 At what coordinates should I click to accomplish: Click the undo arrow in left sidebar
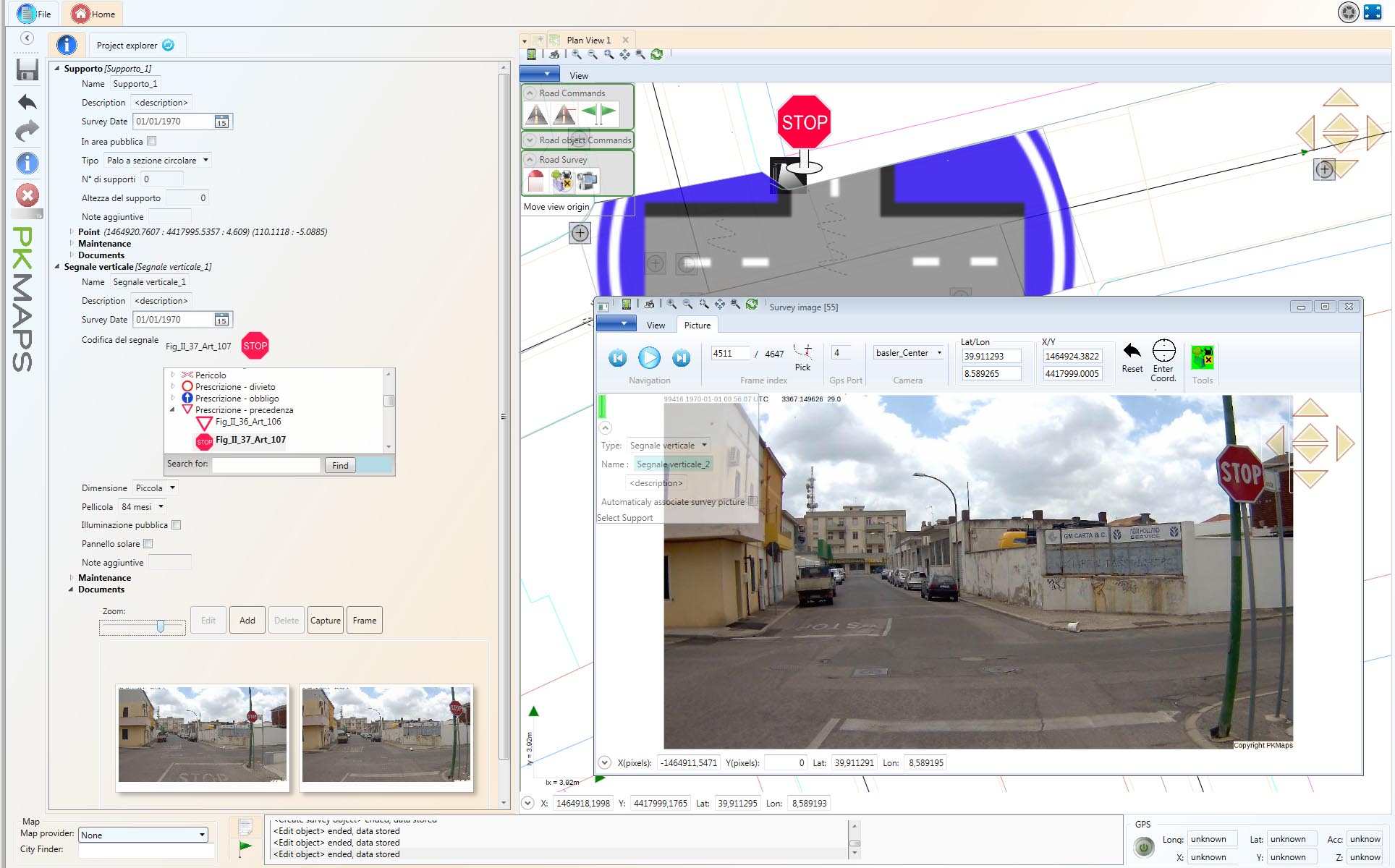click(27, 102)
